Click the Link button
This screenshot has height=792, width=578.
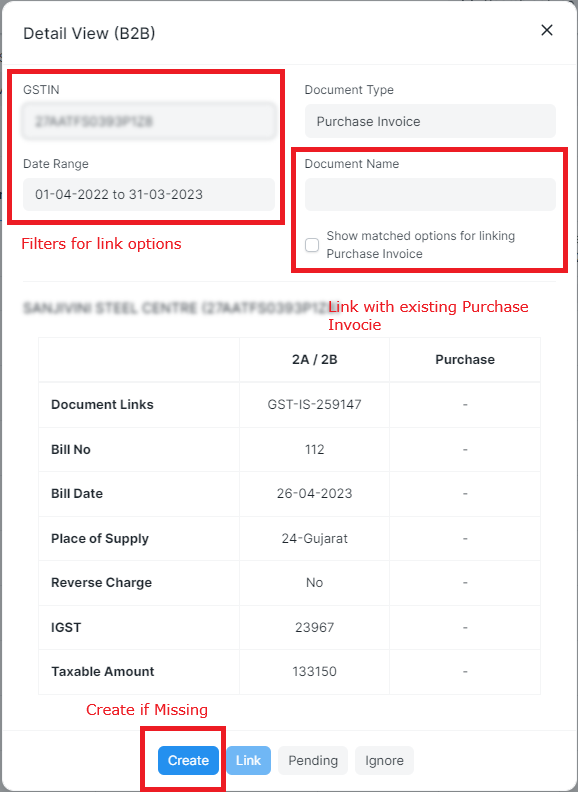(x=249, y=760)
